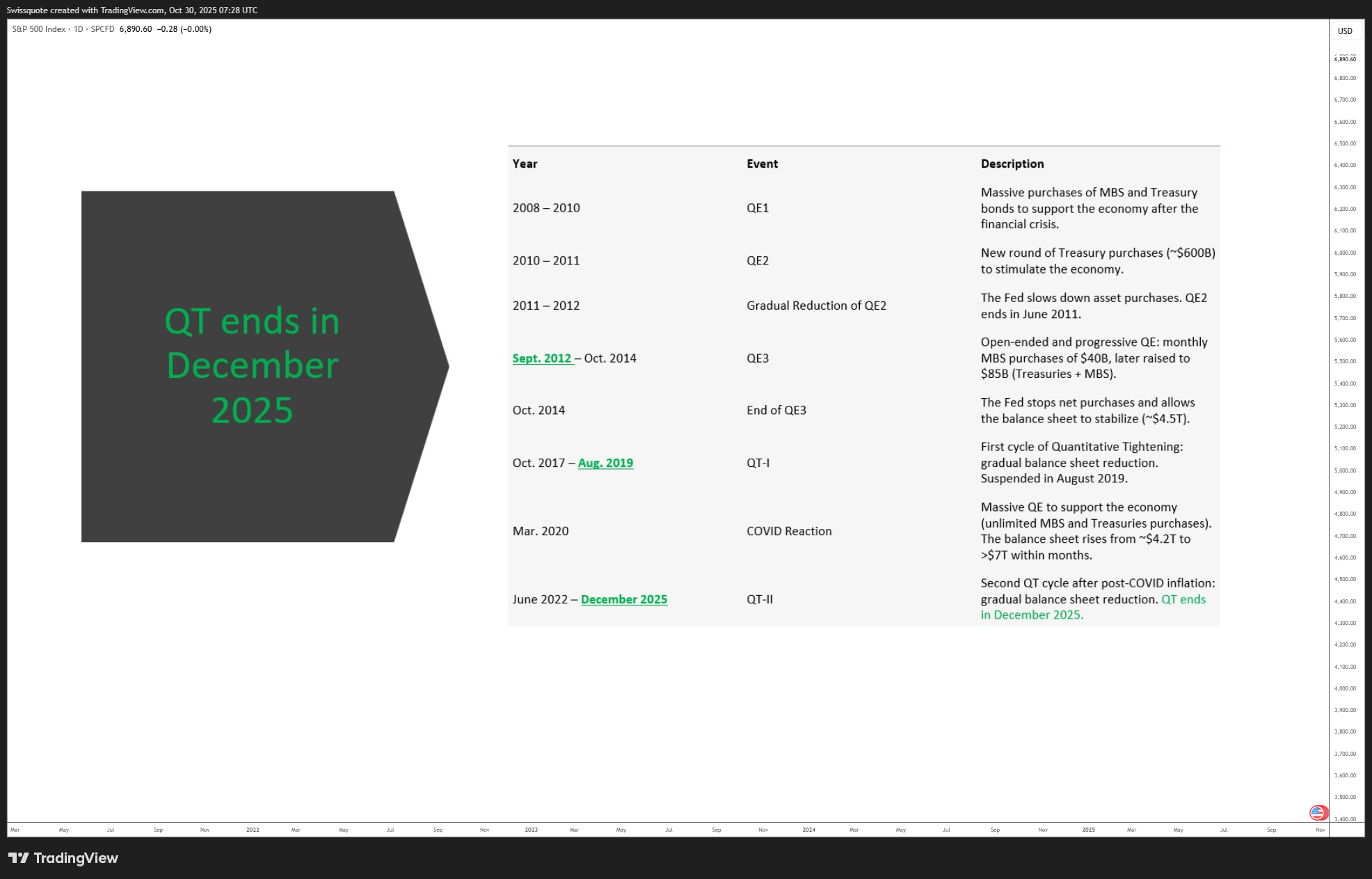Select the '2010 – 2011' year cell
This screenshot has height=879, width=1372.
pyautogui.click(x=546, y=261)
